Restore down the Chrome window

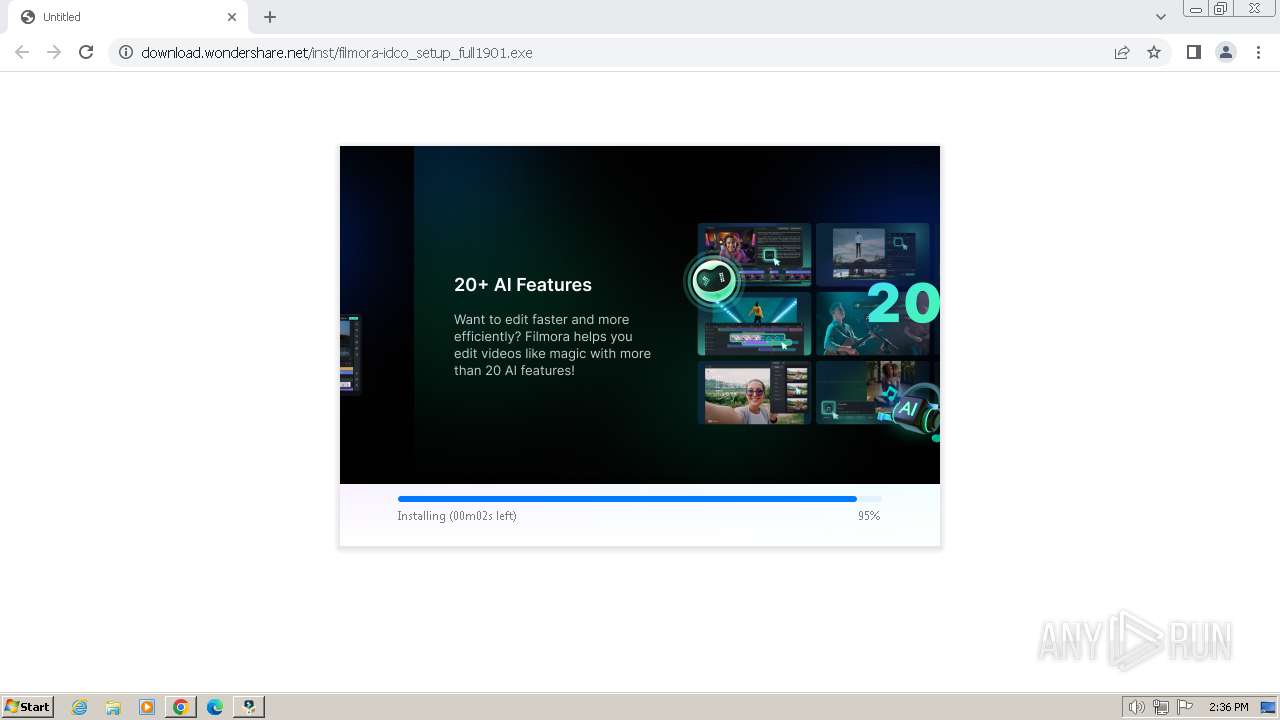[x=1221, y=9]
